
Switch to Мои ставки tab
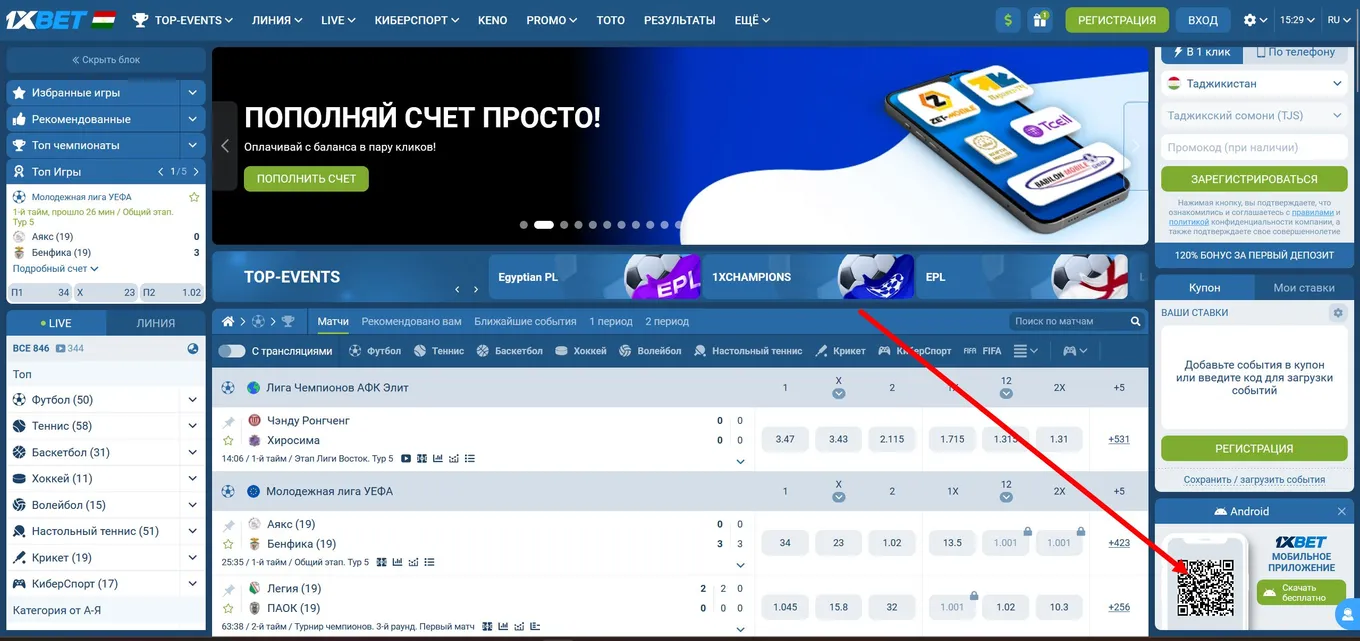(x=1303, y=287)
